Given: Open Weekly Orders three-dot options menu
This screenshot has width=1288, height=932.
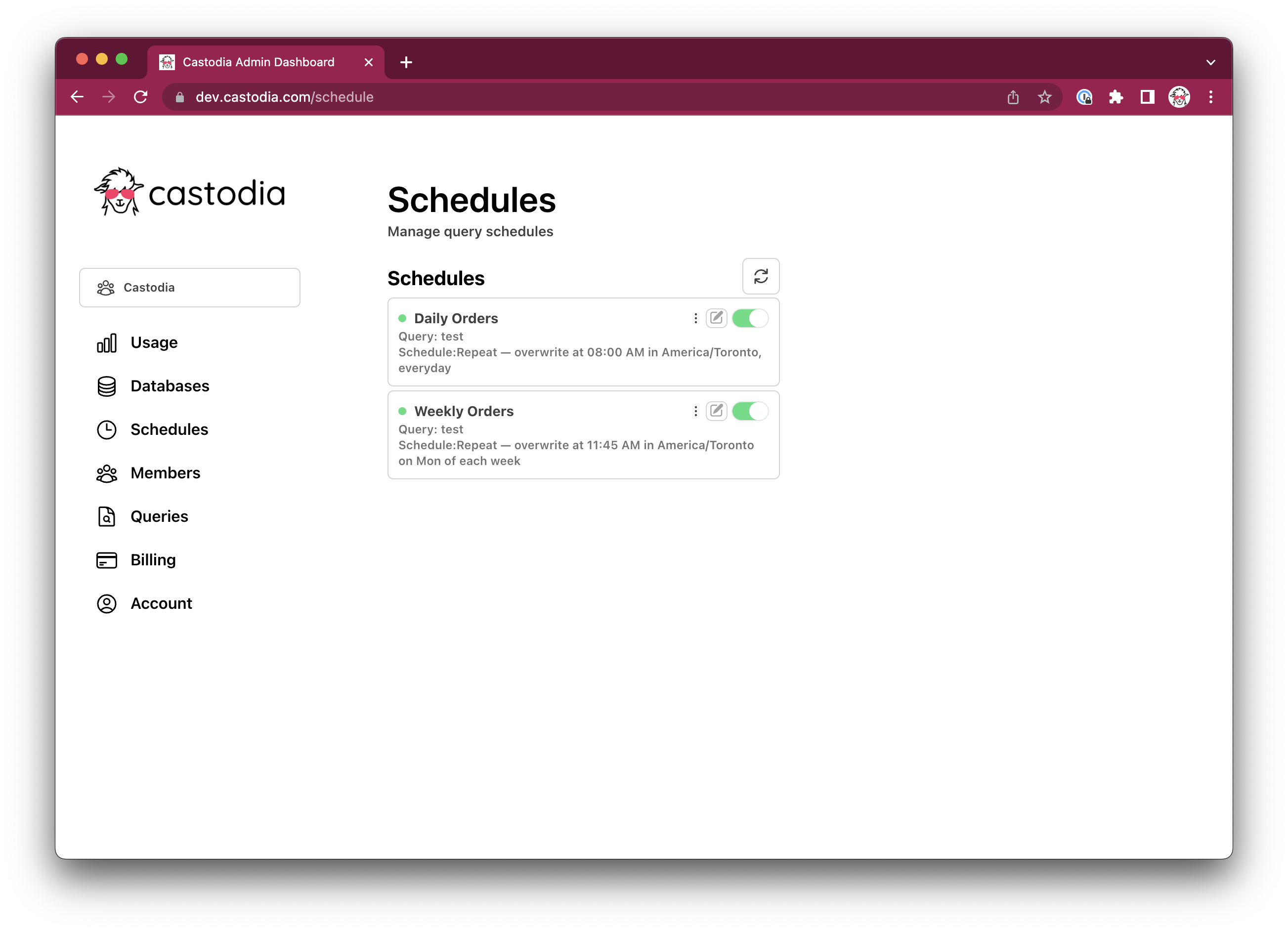Looking at the screenshot, I should [x=695, y=411].
